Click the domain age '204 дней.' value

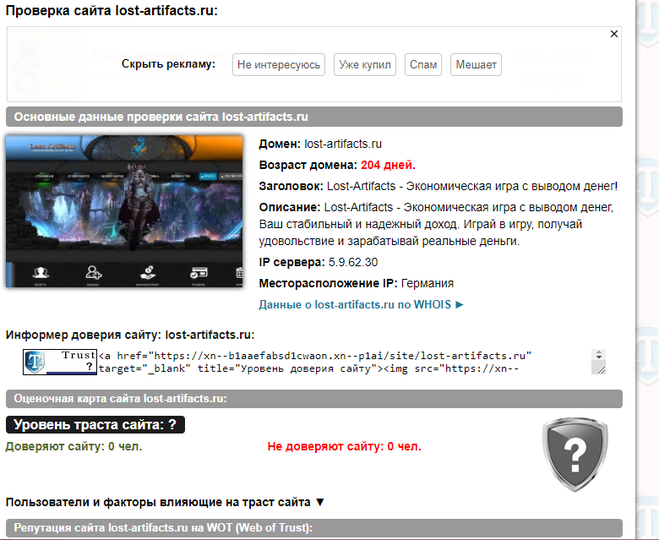click(388, 165)
